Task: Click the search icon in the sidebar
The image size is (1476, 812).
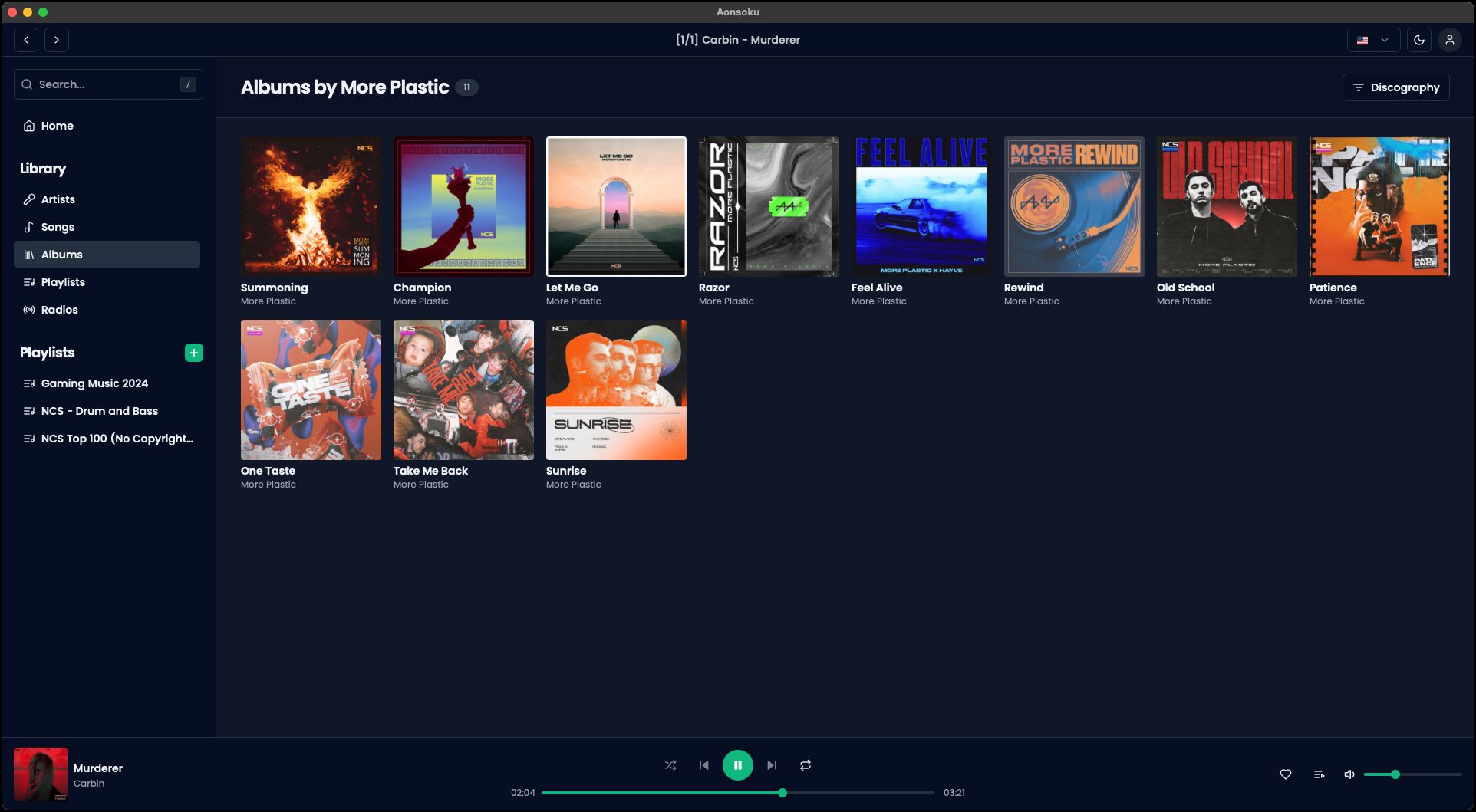Action: (28, 84)
